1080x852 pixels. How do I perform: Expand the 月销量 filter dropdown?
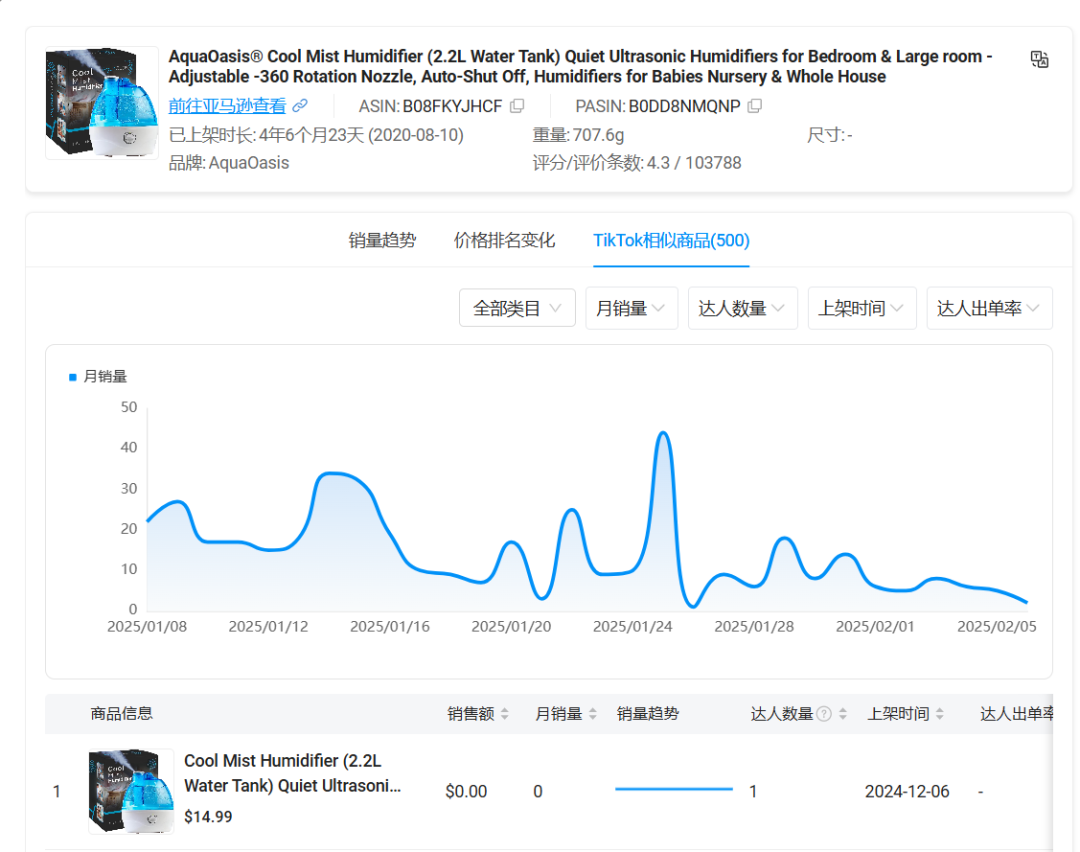(631, 308)
